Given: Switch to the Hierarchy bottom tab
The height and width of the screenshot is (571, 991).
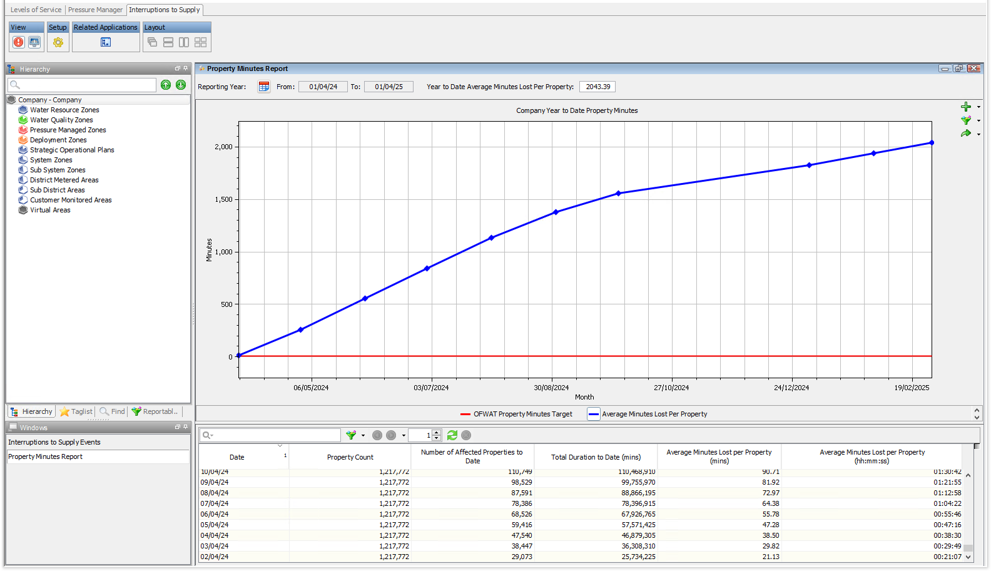Looking at the screenshot, I should 31,412.
